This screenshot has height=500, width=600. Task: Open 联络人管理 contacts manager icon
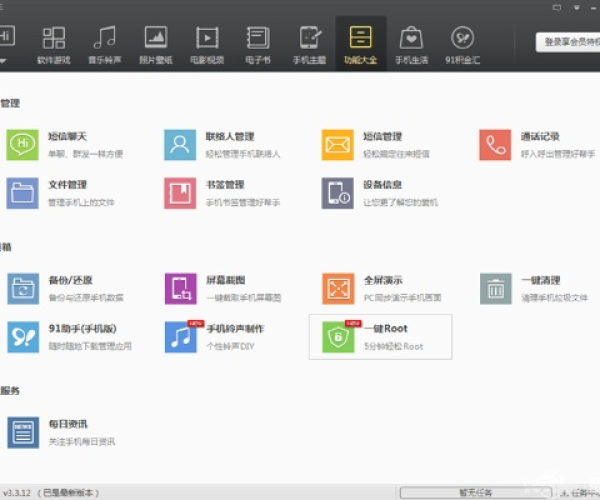pos(180,145)
